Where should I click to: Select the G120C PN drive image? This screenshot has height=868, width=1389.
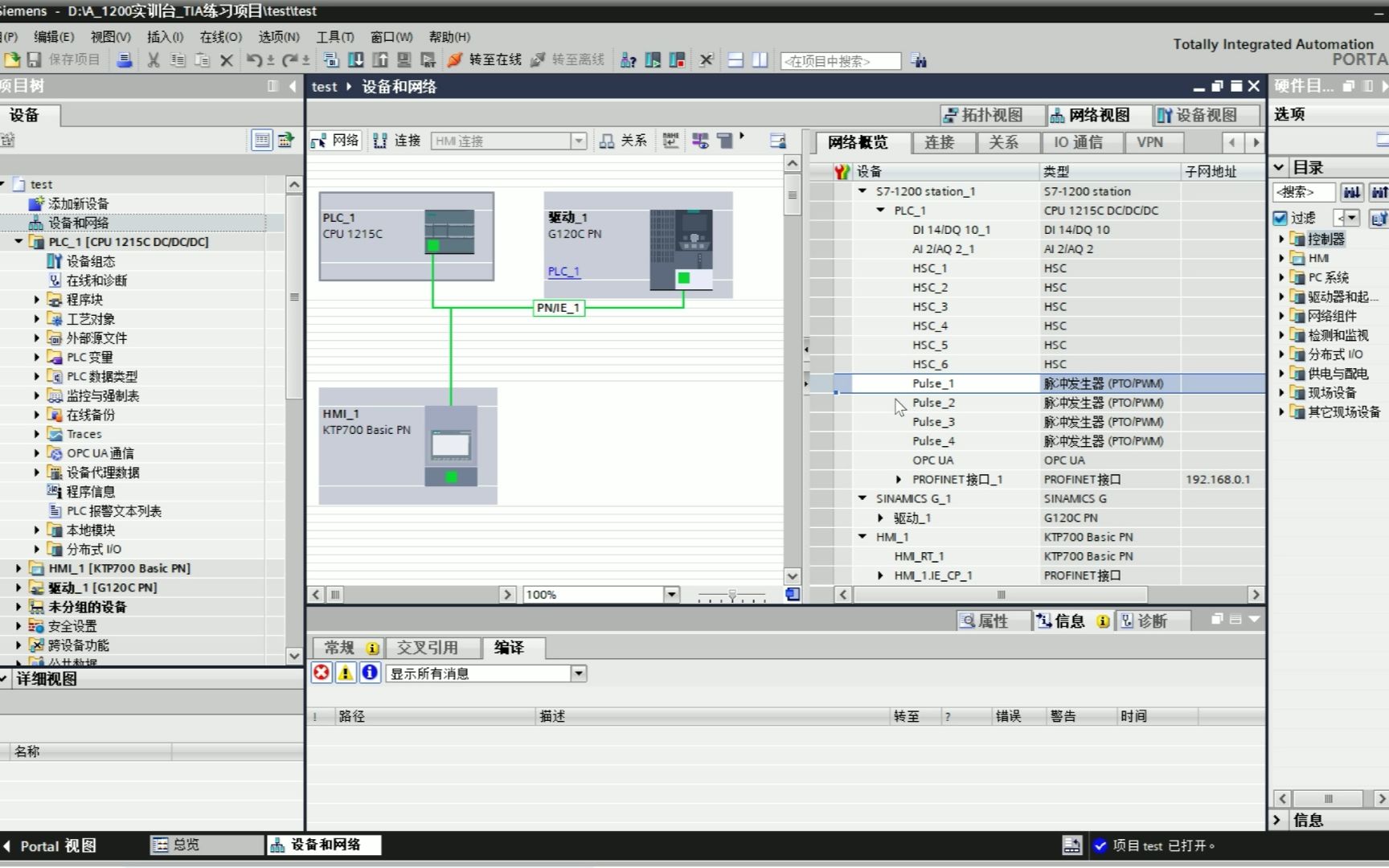tap(681, 250)
